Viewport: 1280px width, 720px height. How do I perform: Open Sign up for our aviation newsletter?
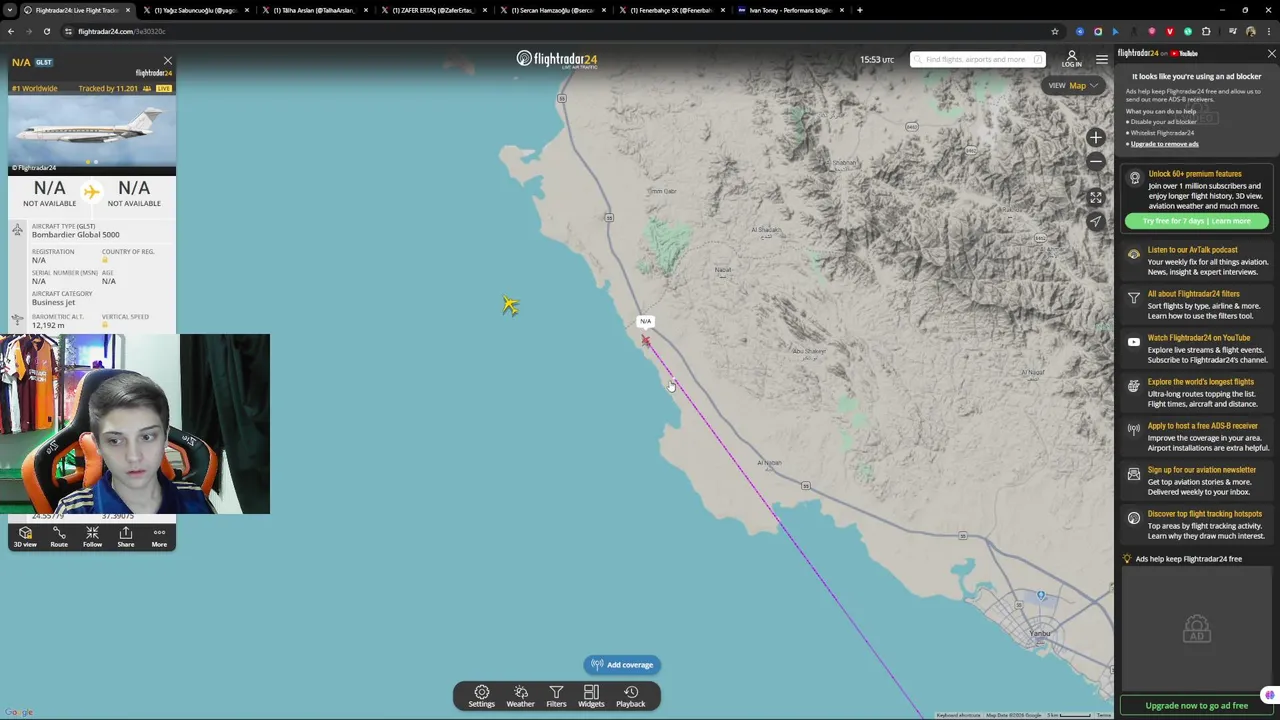(x=1197, y=480)
